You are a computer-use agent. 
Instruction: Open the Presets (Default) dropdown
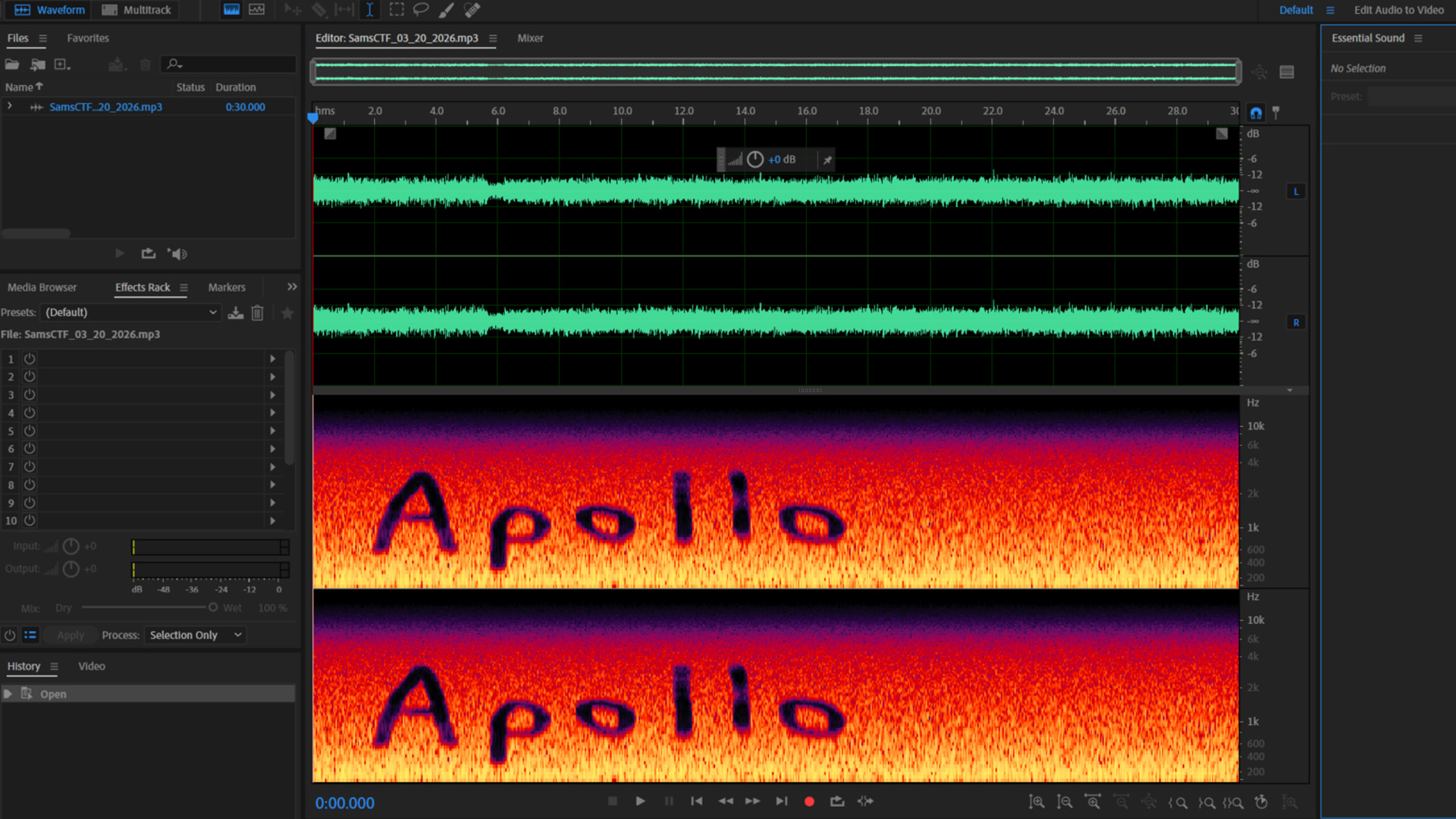pyautogui.click(x=130, y=312)
